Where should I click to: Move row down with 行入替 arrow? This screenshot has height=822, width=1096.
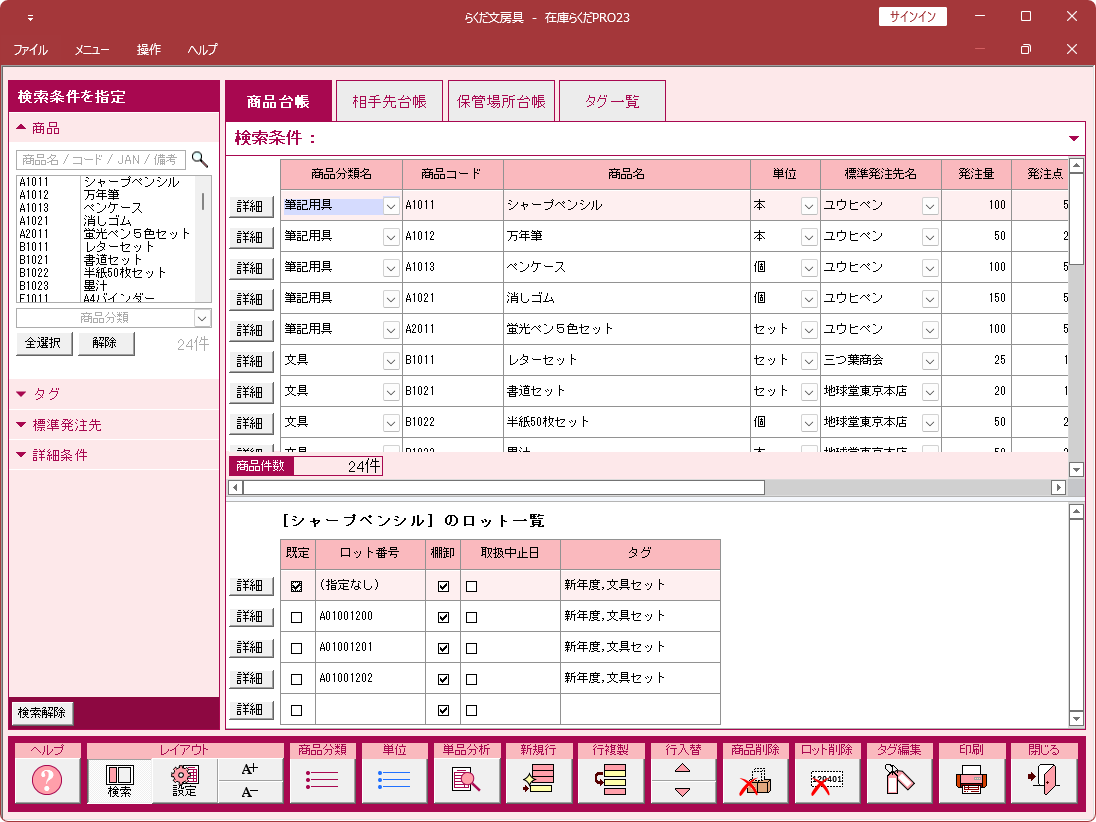[683, 792]
